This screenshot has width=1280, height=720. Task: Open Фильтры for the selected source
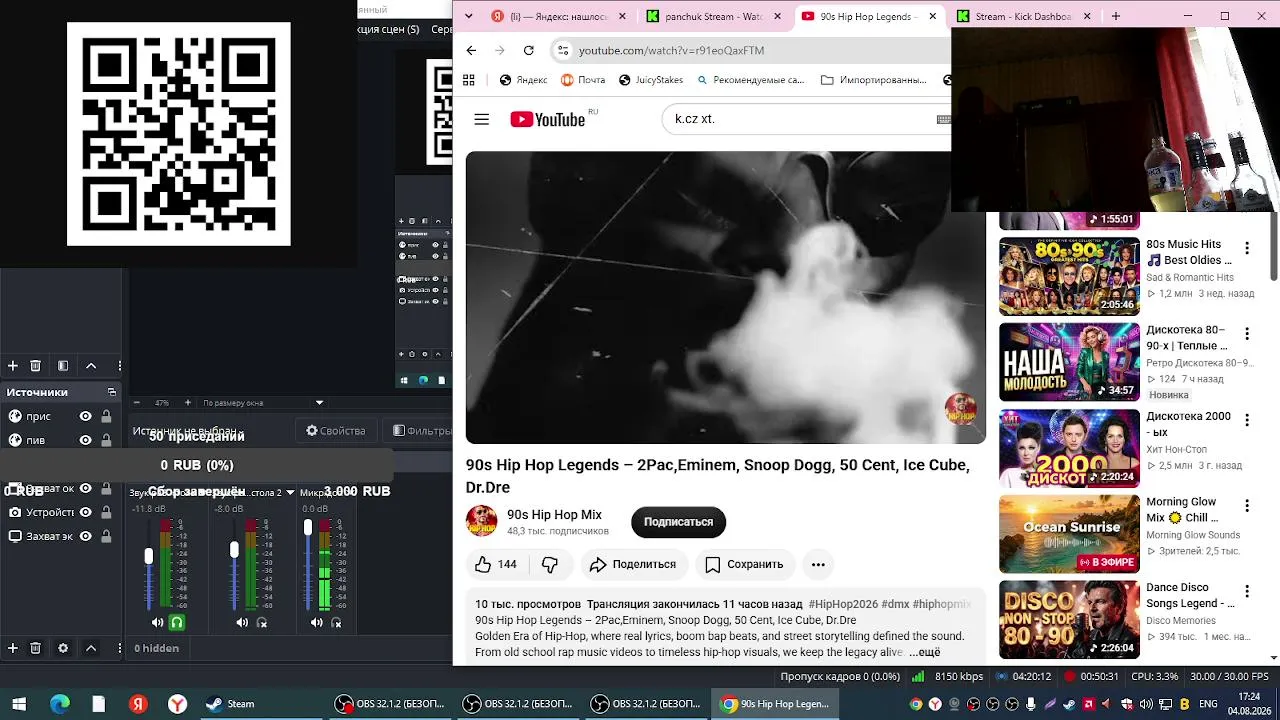[x=422, y=431]
